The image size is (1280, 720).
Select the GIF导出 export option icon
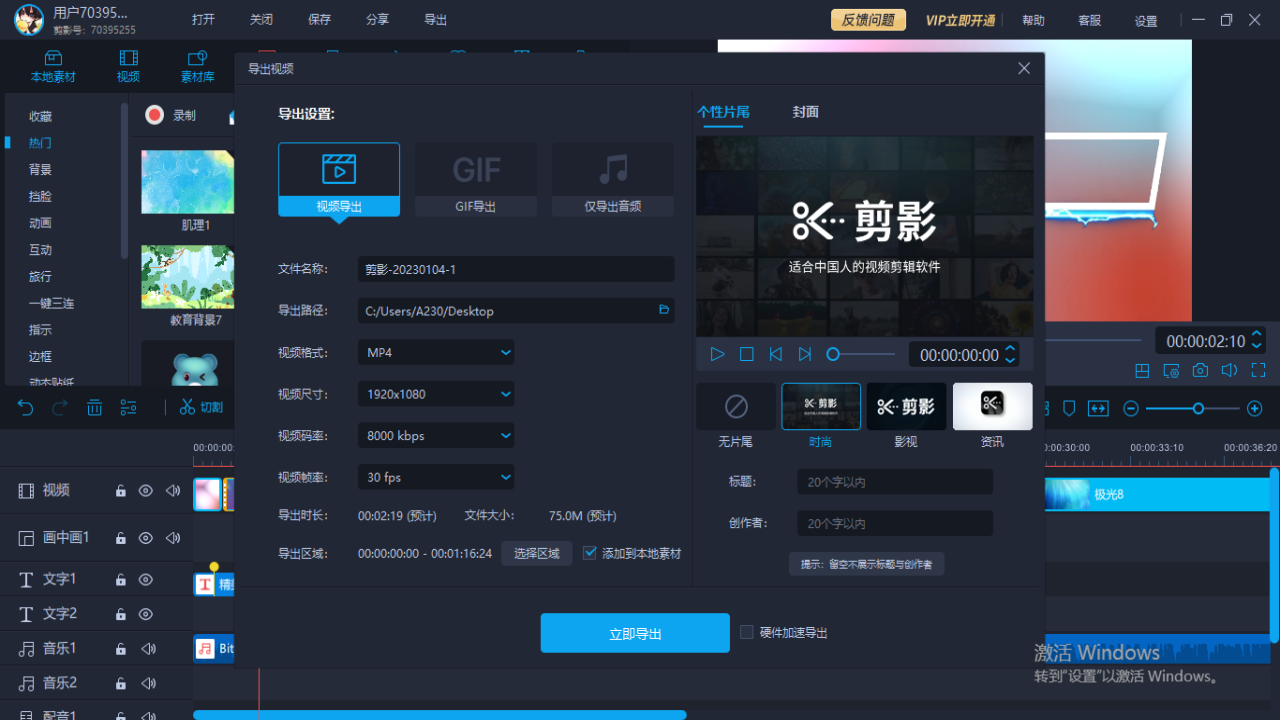point(475,170)
